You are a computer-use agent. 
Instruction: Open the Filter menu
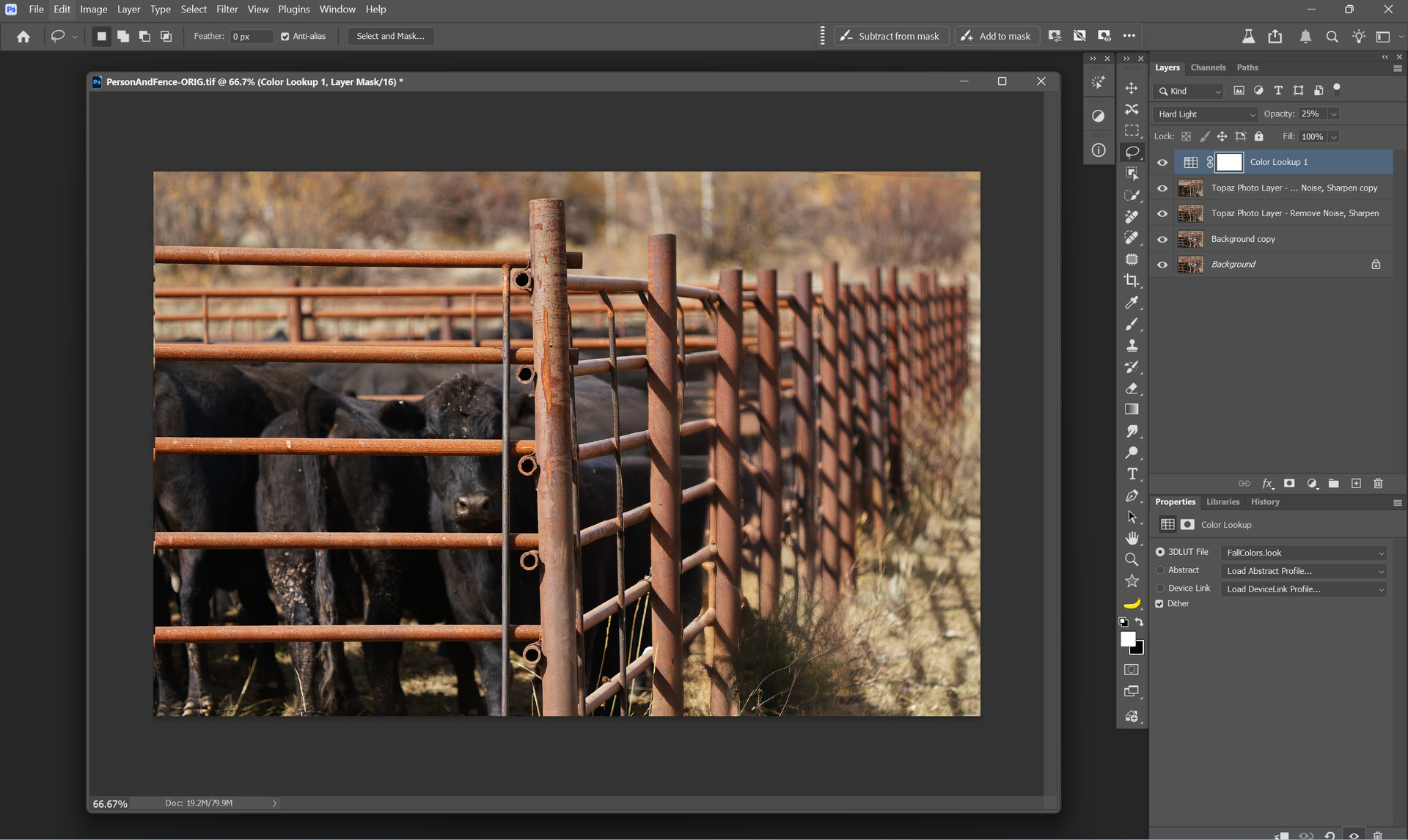coord(227,10)
